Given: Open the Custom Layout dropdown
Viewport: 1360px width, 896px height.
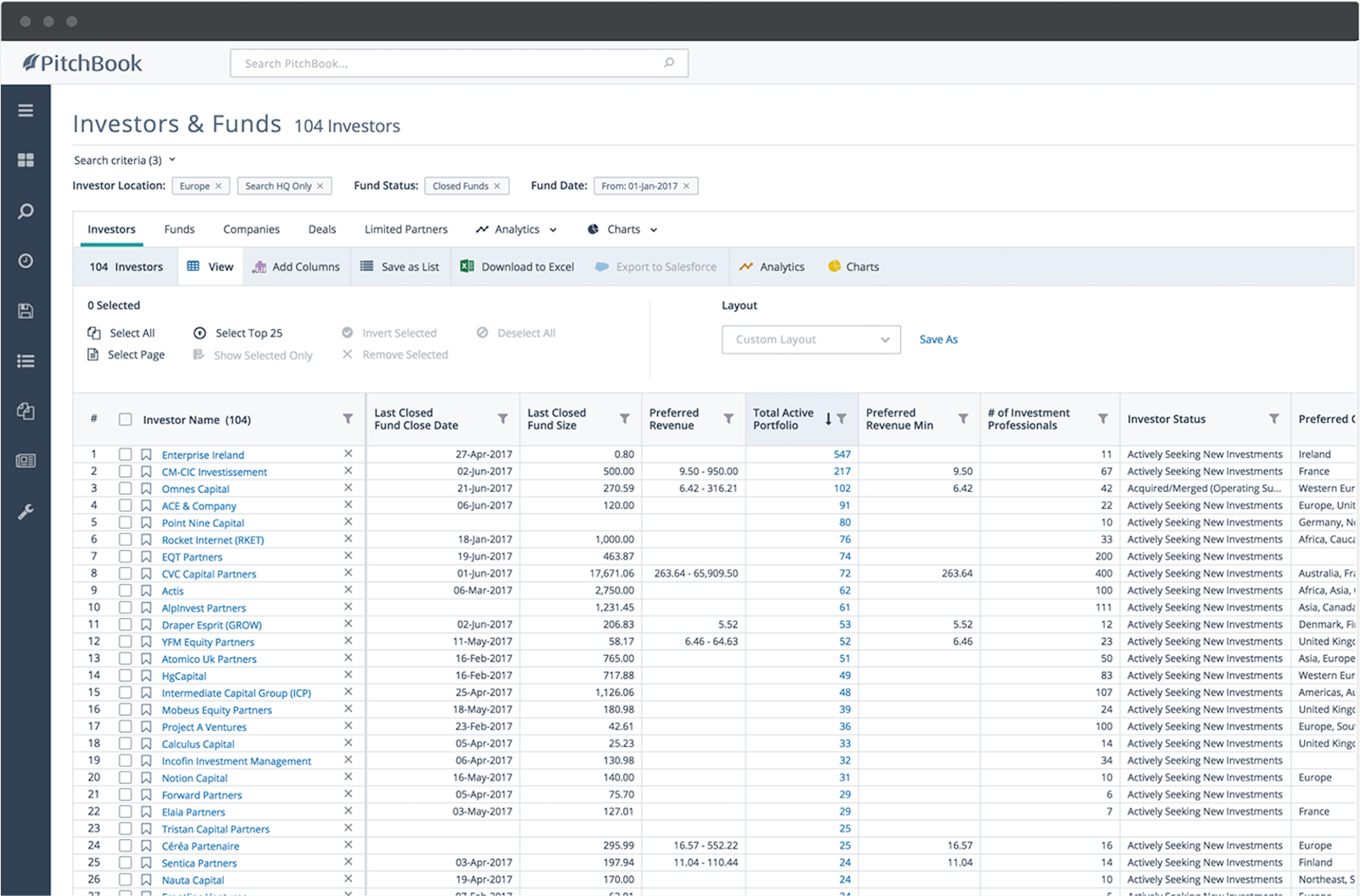Looking at the screenshot, I should pyautogui.click(x=811, y=339).
